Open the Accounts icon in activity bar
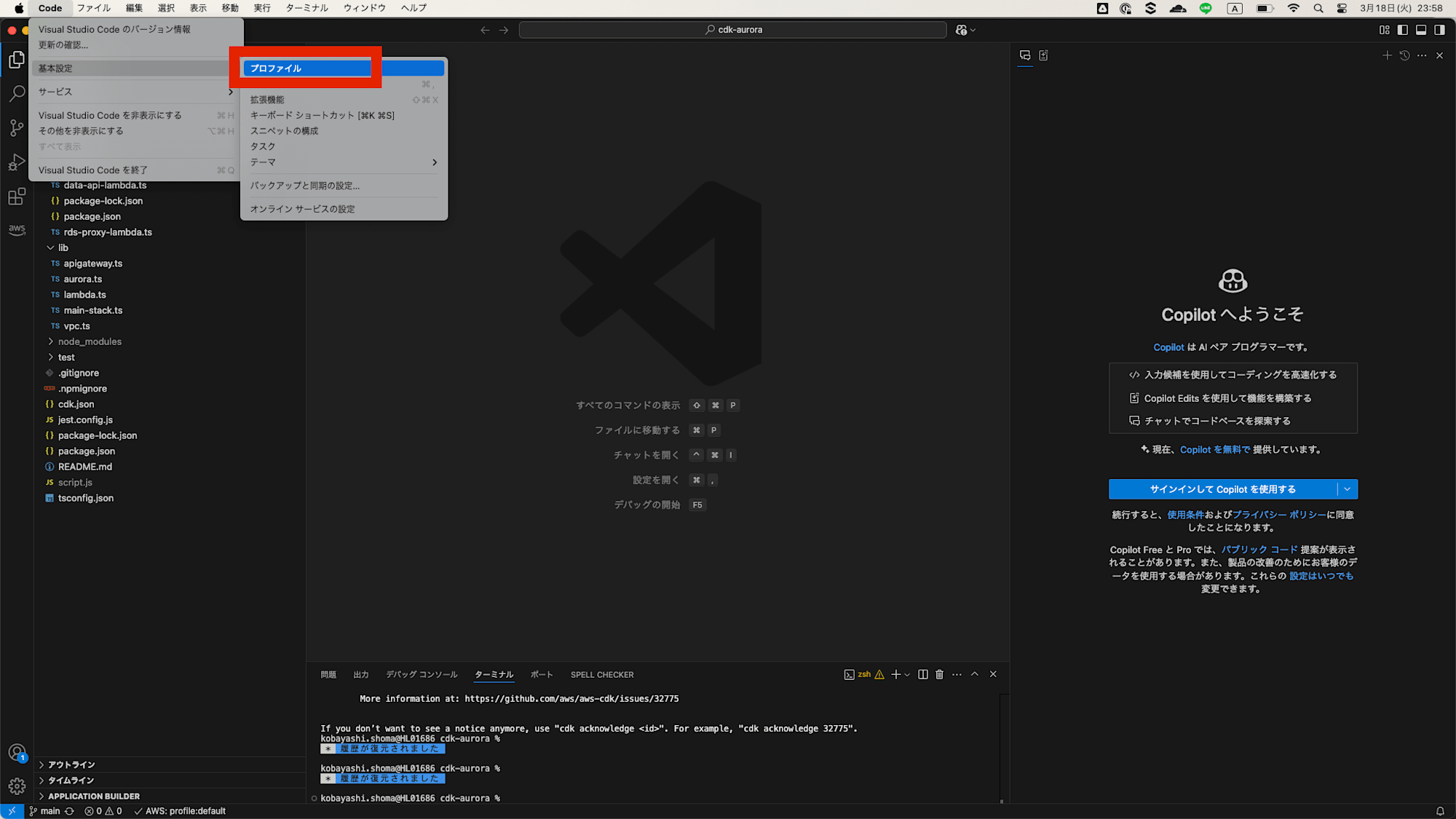The image size is (1456, 819). coord(17,753)
